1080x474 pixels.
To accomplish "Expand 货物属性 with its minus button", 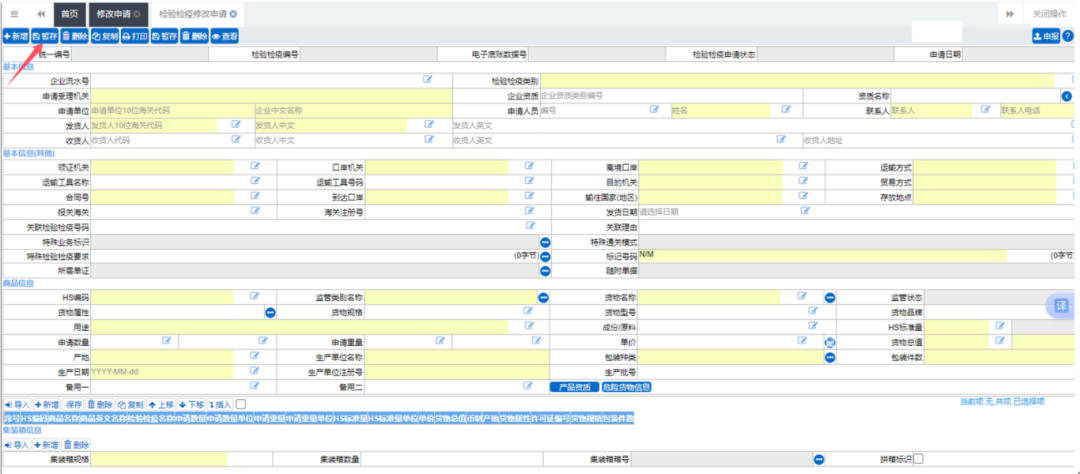I will tap(271, 313).
